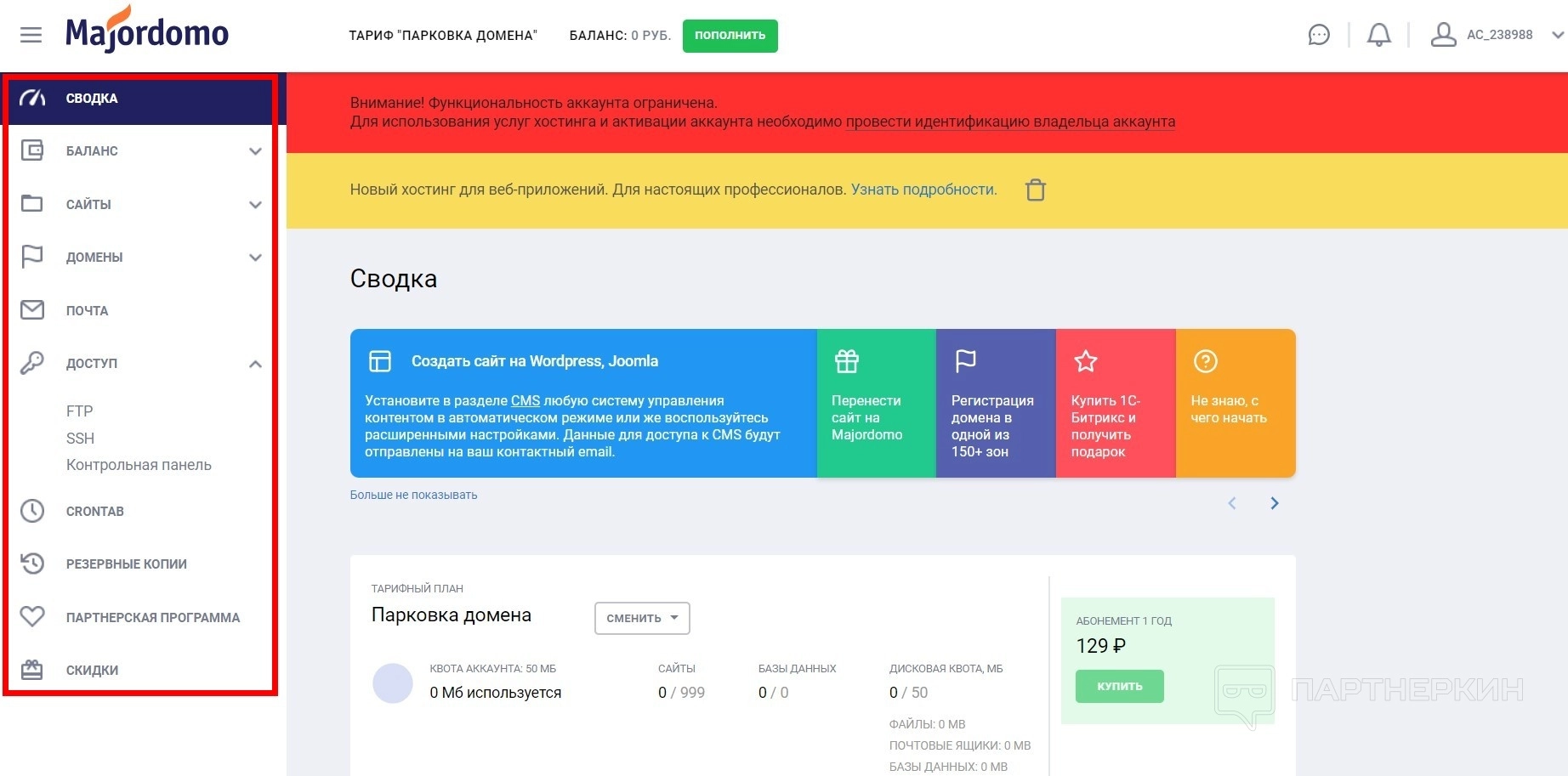Click the Создать сайт на Wordpress, Joomla heading
Screen dimensions: 1568x776
click(x=535, y=361)
